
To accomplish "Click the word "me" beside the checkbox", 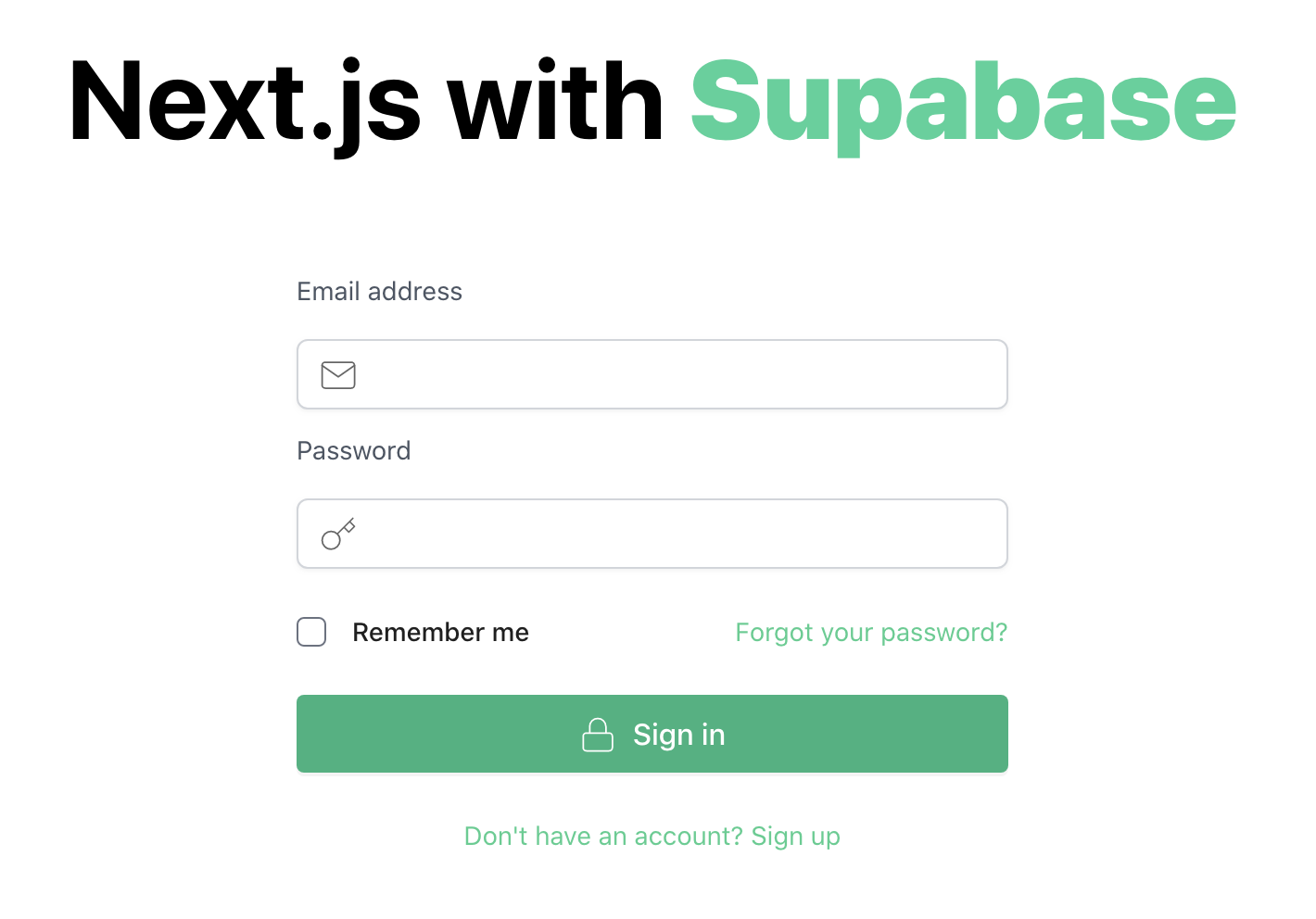I will [511, 633].
